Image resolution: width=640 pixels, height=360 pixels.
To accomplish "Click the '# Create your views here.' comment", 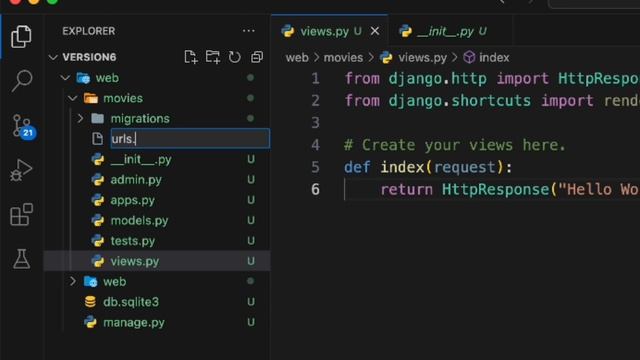I will coord(455,145).
